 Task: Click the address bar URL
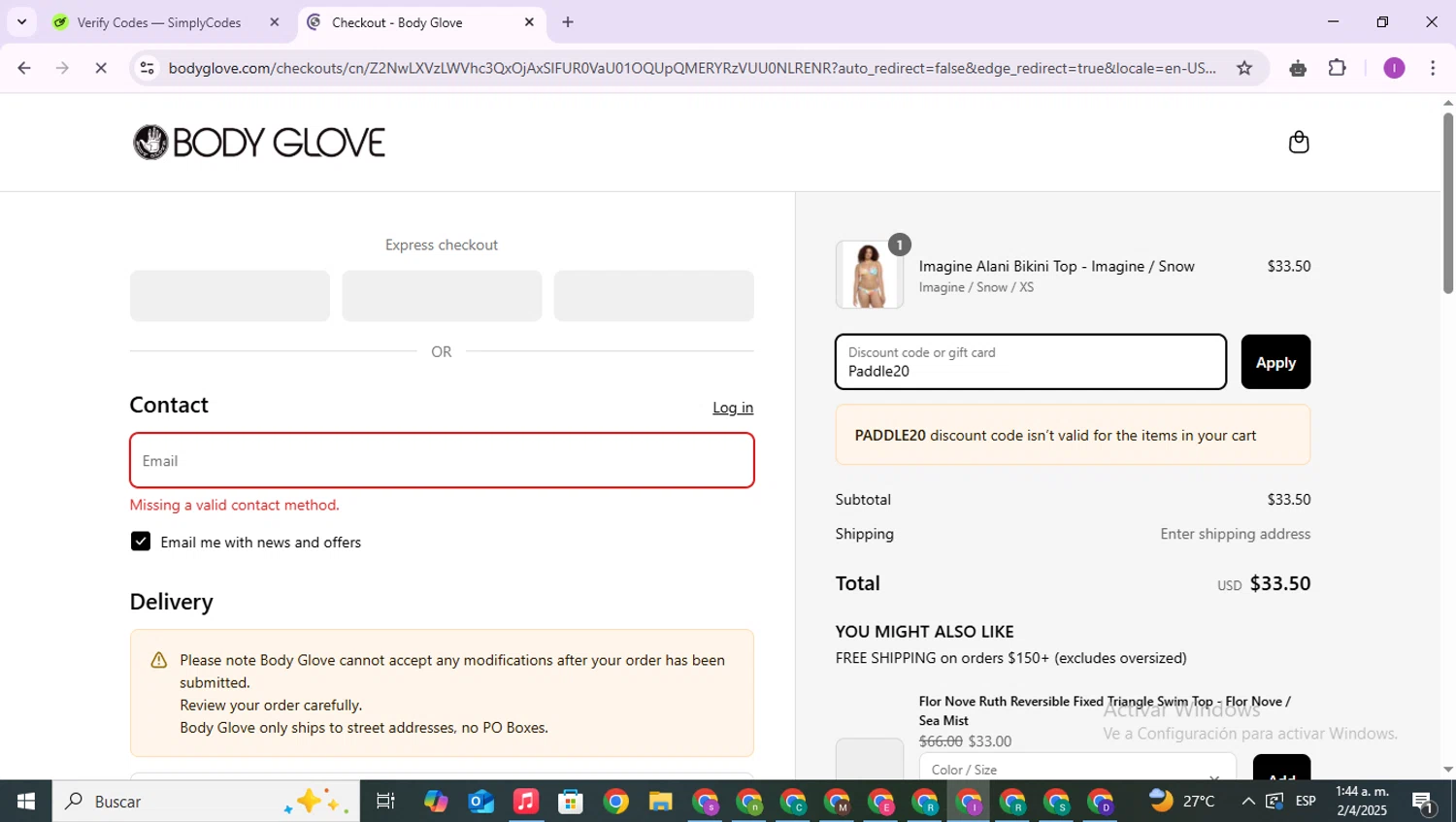[691, 68]
